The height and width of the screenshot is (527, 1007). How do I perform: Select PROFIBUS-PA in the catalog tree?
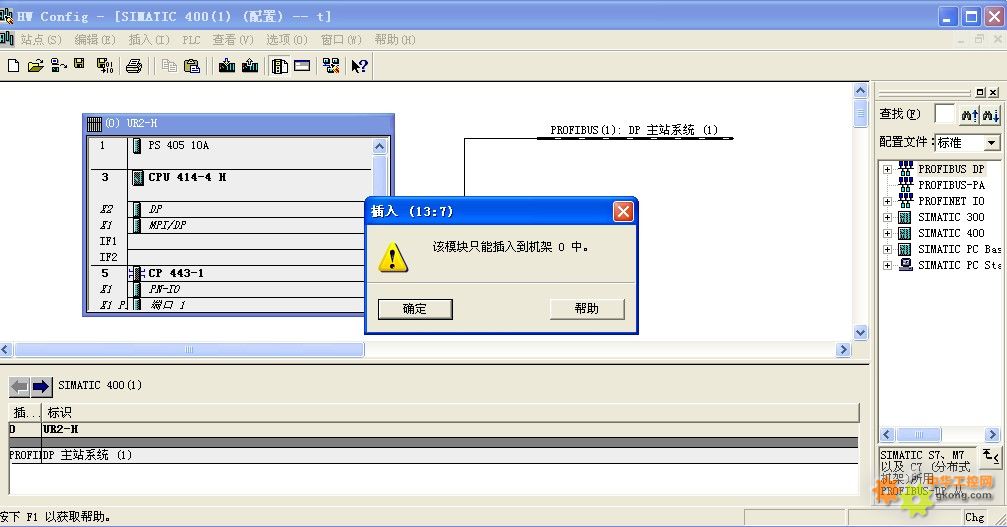click(x=951, y=185)
